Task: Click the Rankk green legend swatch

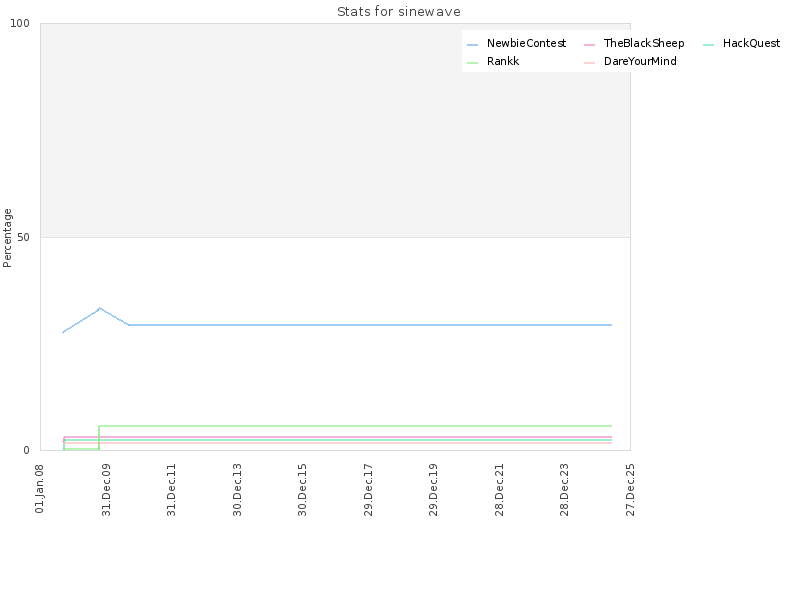Action: click(x=472, y=63)
